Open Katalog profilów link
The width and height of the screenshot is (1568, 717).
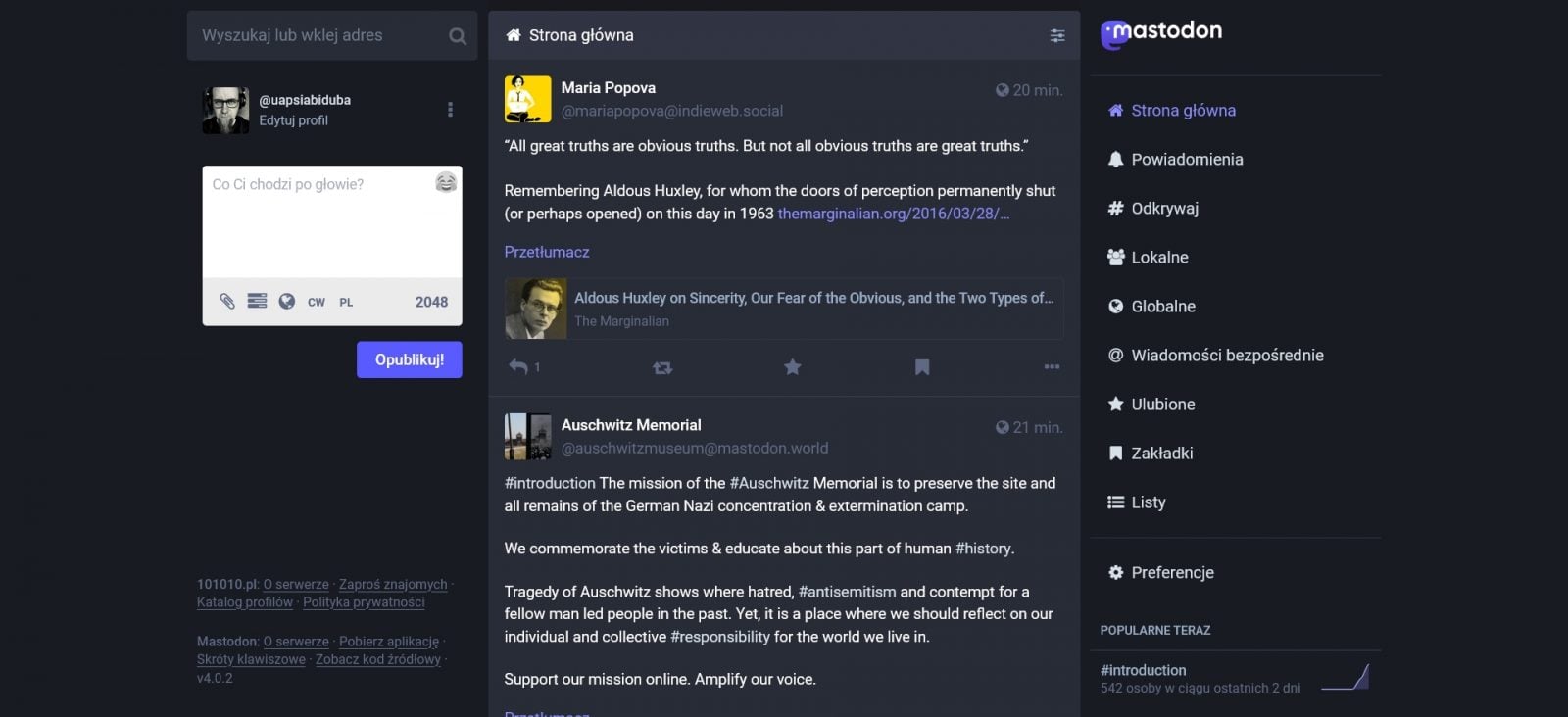(245, 602)
